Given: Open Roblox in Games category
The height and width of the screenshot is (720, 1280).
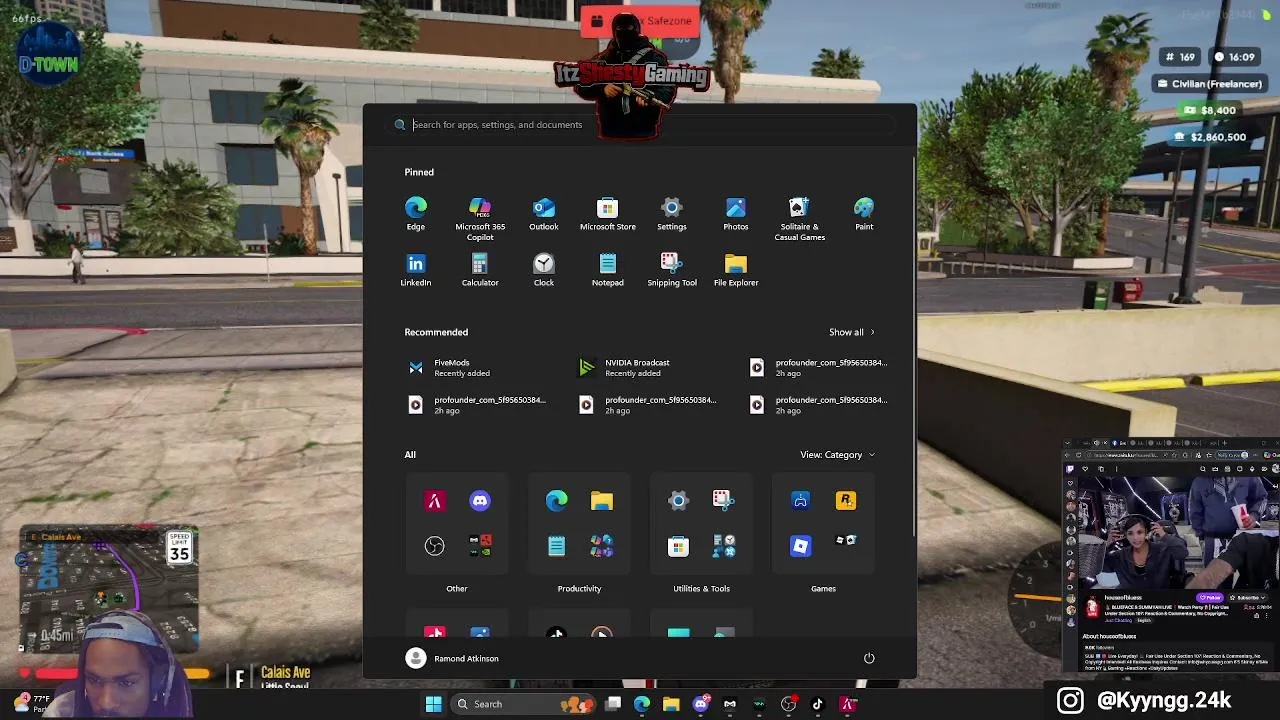Looking at the screenshot, I should [800, 545].
